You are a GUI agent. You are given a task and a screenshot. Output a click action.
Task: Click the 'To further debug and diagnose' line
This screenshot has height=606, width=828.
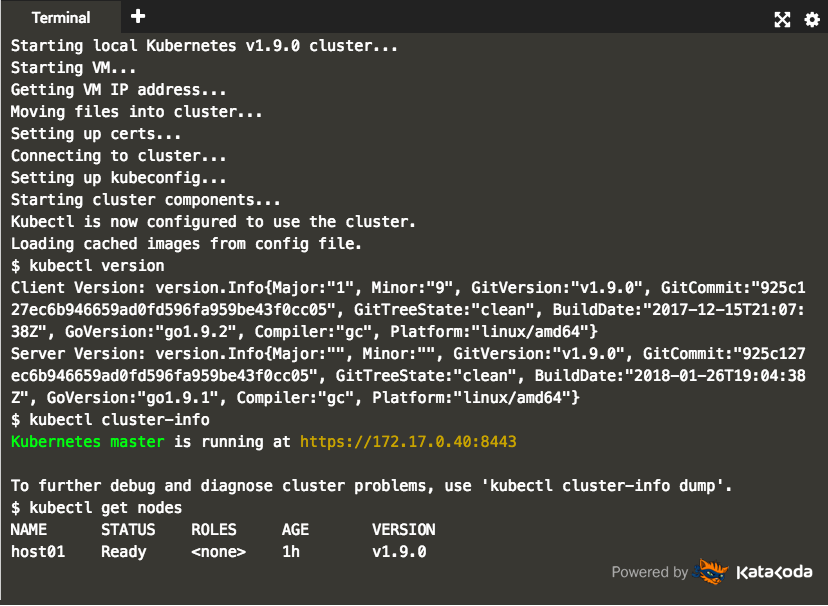[371, 486]
